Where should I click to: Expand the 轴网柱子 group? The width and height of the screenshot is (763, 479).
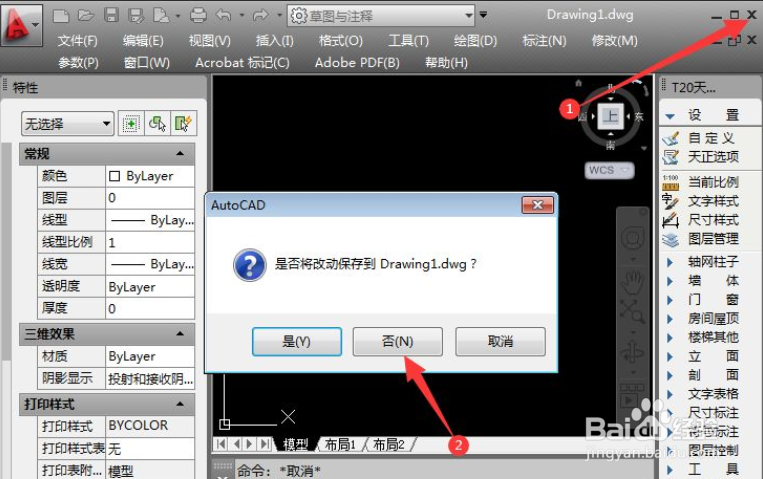[670, 262]
